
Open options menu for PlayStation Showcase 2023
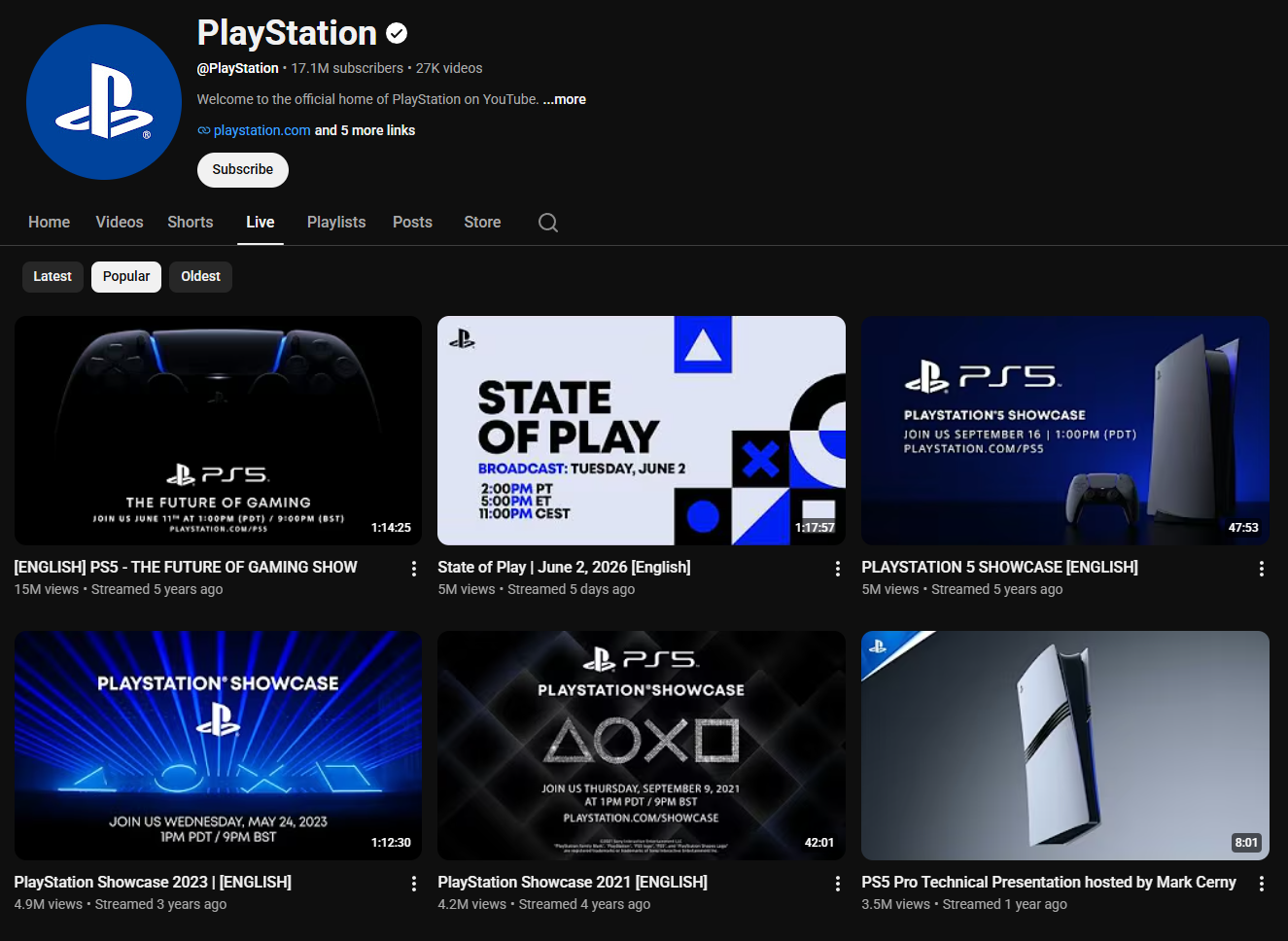[414, 884]
